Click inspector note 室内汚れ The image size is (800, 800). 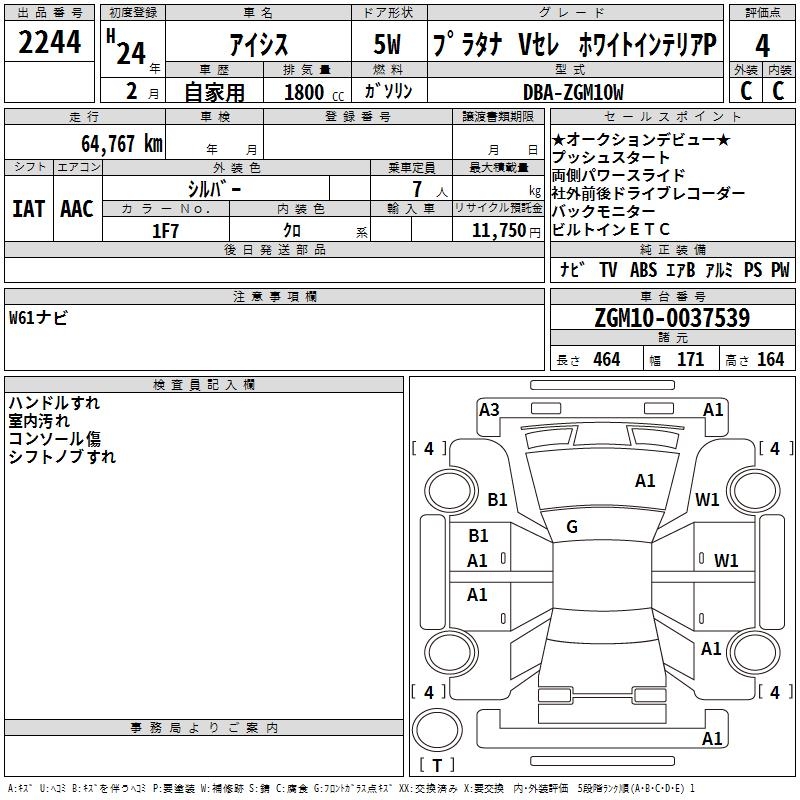point(39,421)
